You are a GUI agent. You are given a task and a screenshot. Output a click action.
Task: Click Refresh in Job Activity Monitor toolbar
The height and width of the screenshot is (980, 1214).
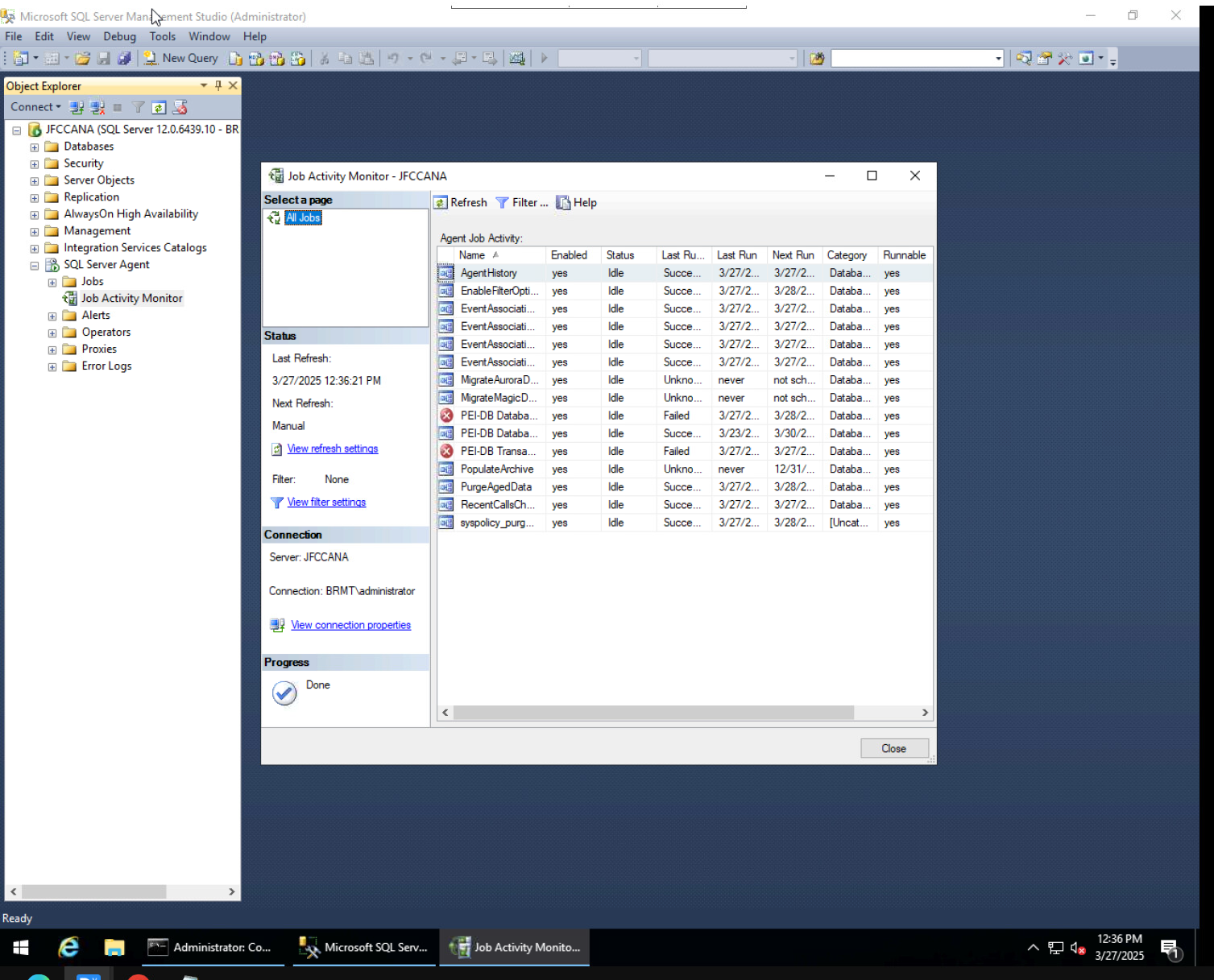pos(461,203)
